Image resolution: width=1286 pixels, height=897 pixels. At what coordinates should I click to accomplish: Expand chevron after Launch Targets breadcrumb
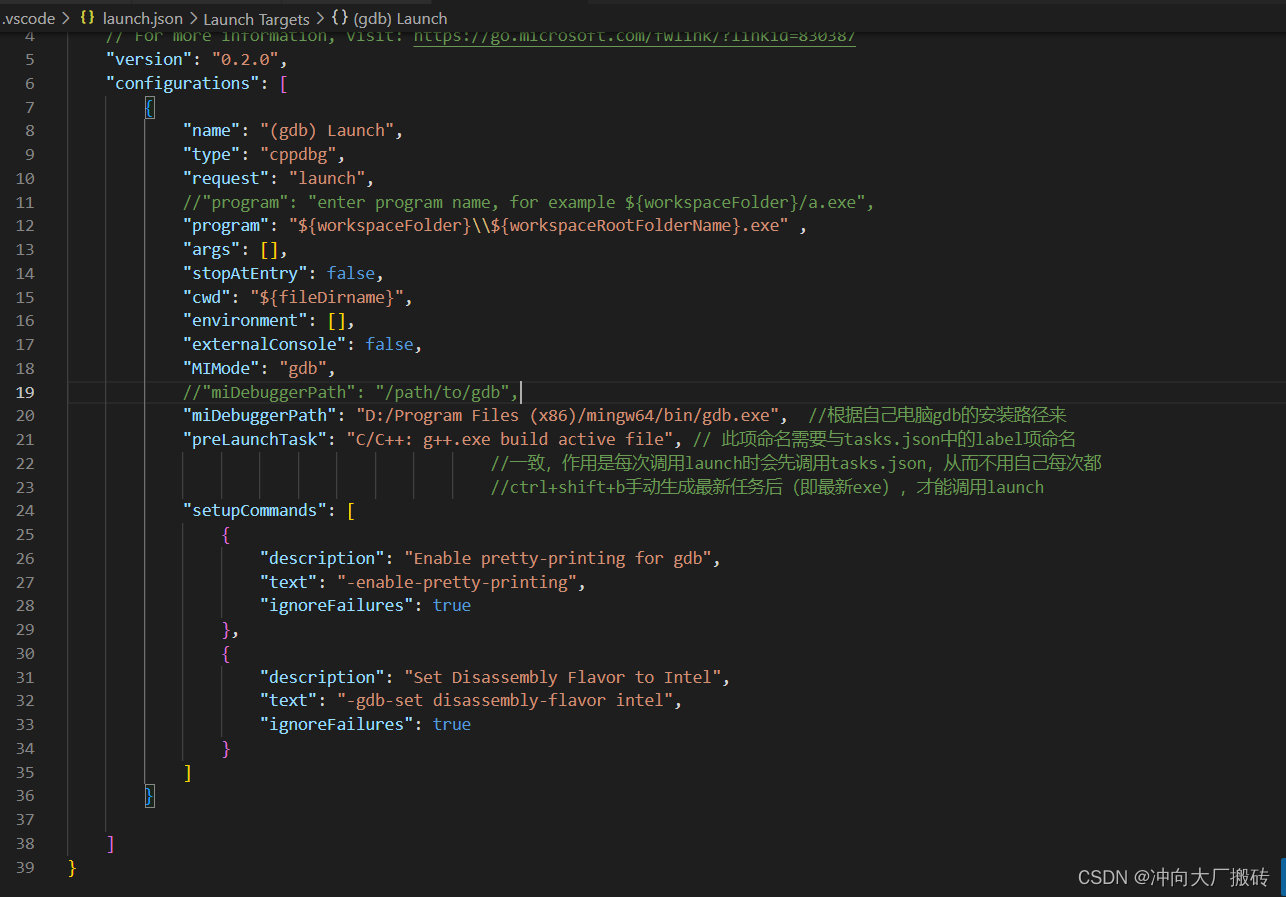tap(320, 18)
